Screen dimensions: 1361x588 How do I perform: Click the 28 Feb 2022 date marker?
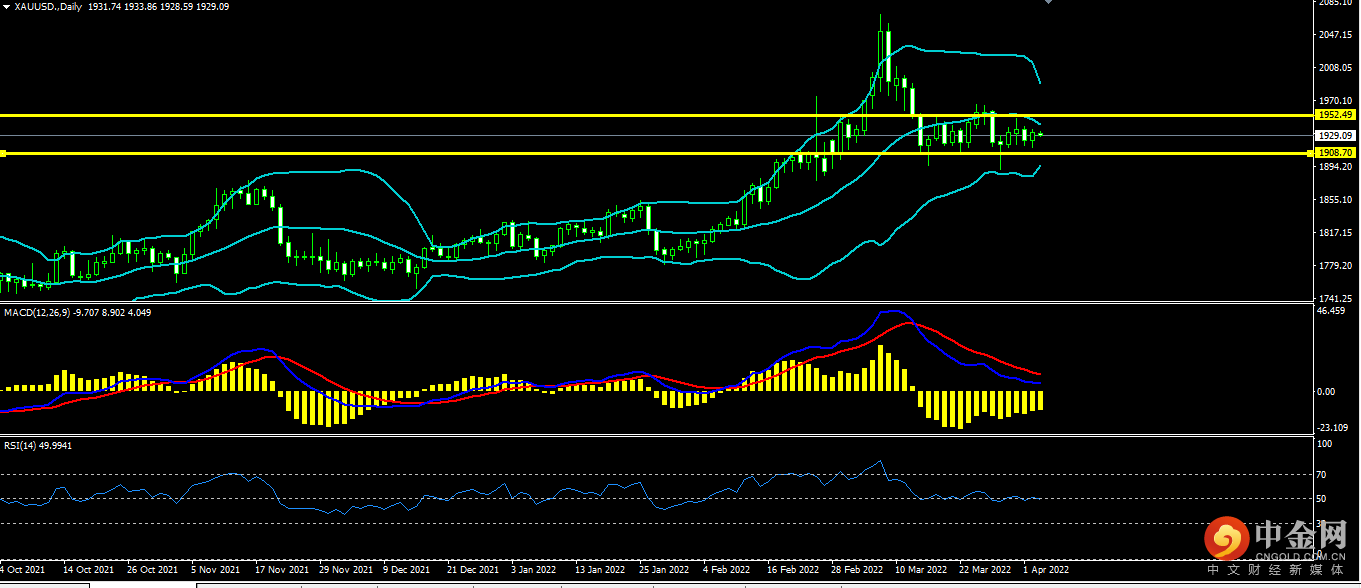point(855,569)
